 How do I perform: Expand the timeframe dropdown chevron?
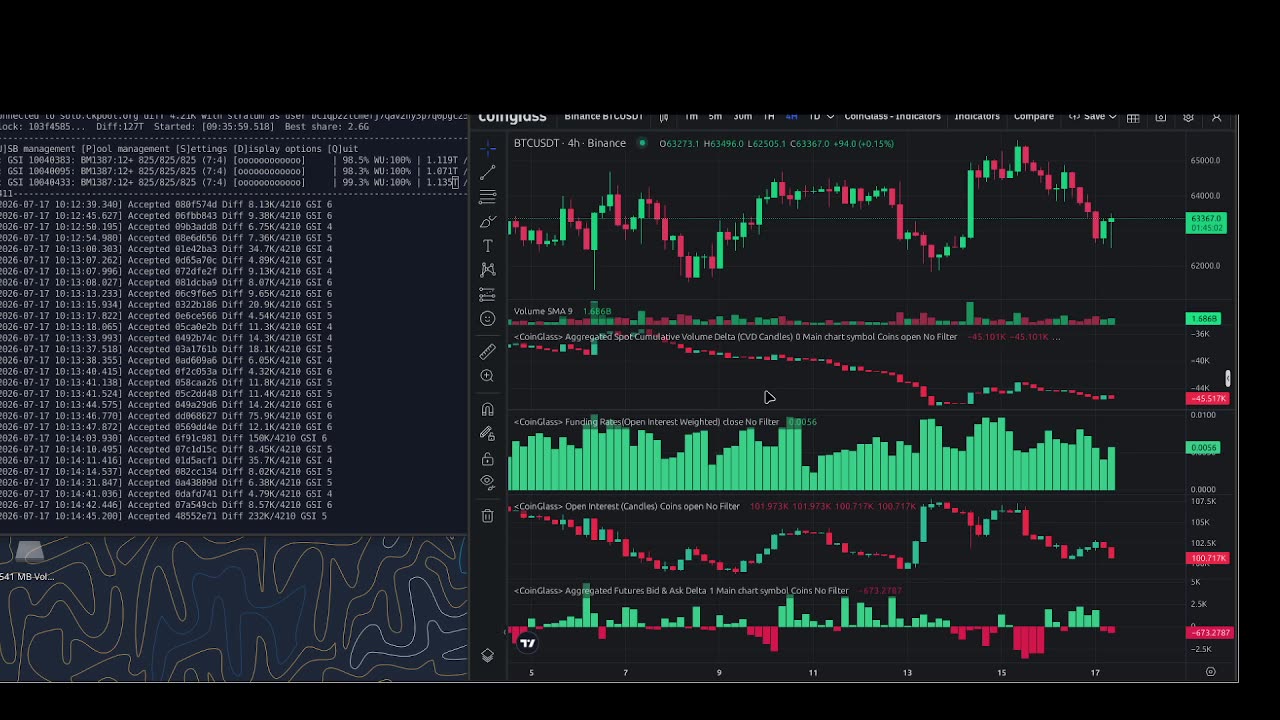[830, 117]
